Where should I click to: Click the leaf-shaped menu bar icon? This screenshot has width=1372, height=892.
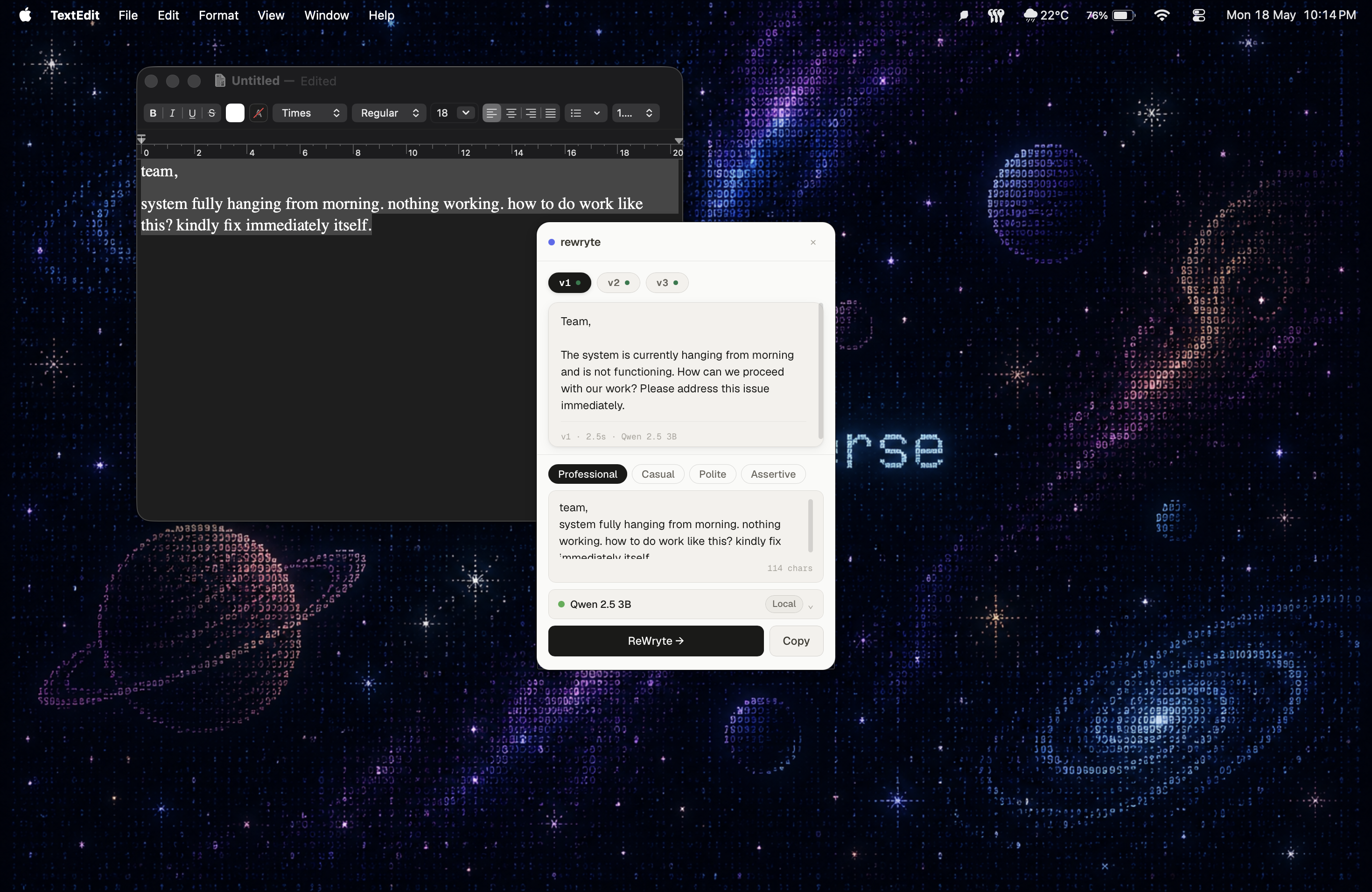pos(963,15)
